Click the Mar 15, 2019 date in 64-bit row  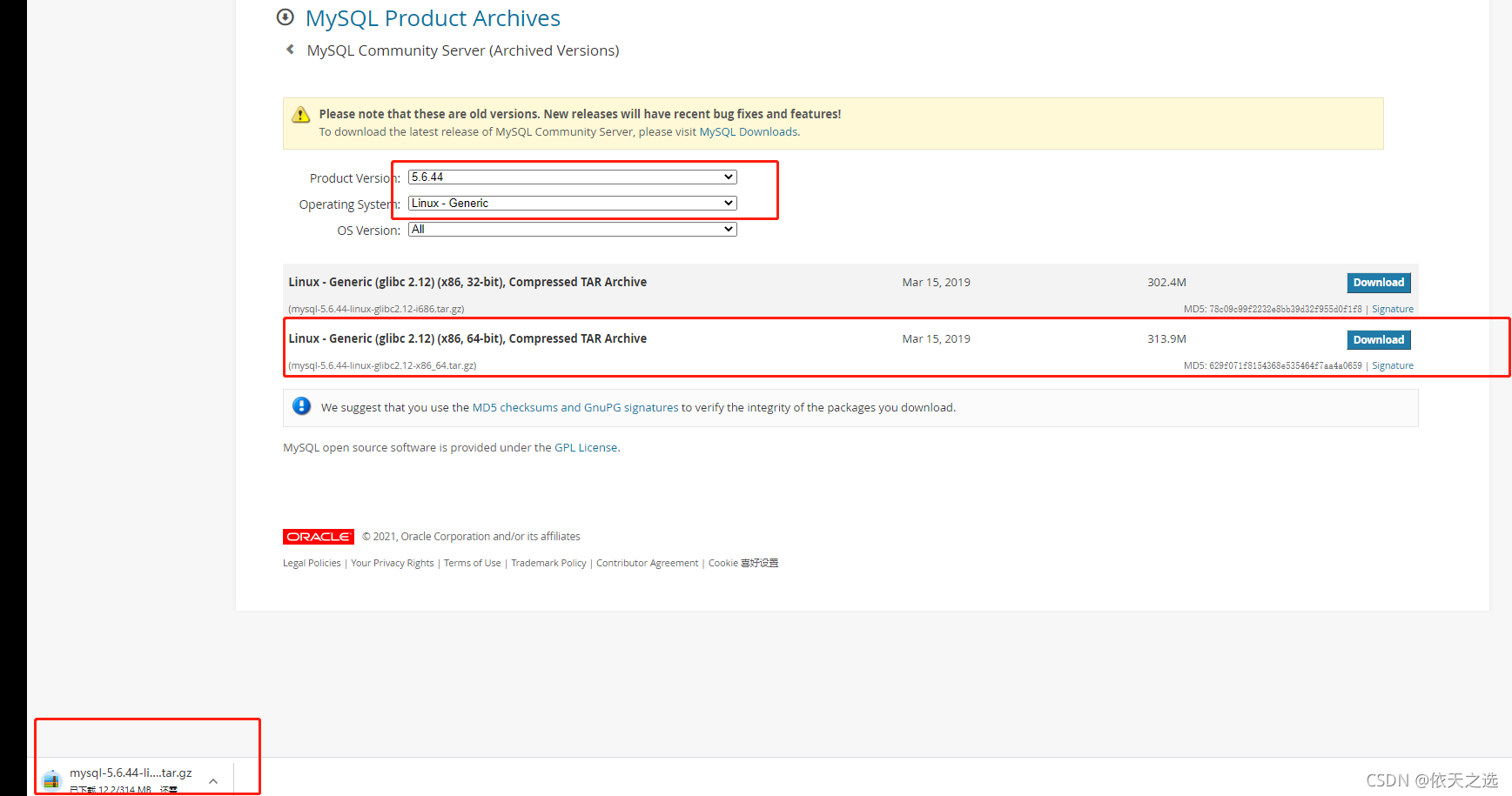point(936,338)
